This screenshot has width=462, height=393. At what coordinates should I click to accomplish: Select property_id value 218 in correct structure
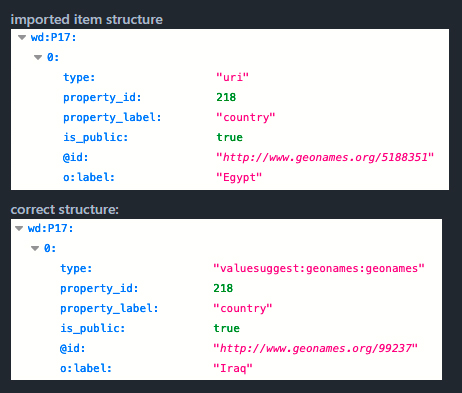tap(223, 288)
